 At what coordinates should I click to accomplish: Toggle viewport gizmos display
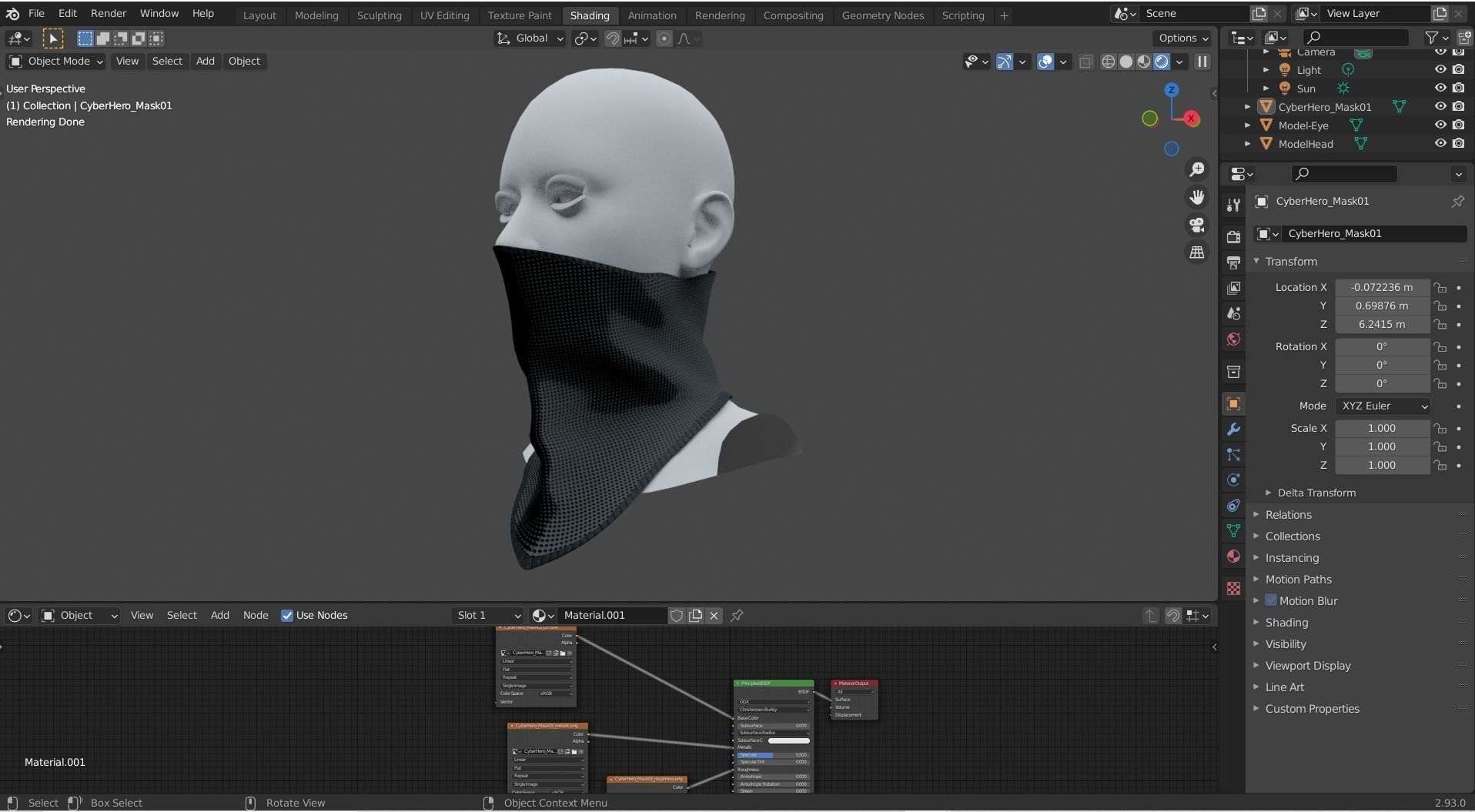[x=1004, y=62]
